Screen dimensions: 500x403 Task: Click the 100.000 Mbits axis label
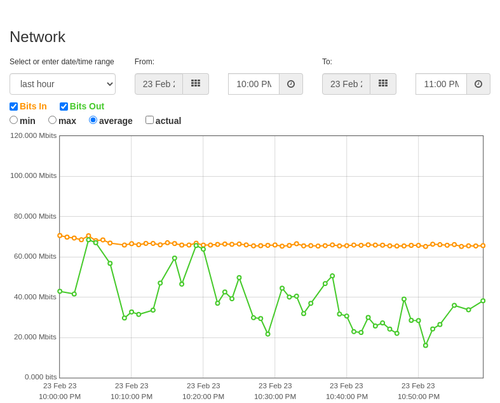[x=33, y=176]
